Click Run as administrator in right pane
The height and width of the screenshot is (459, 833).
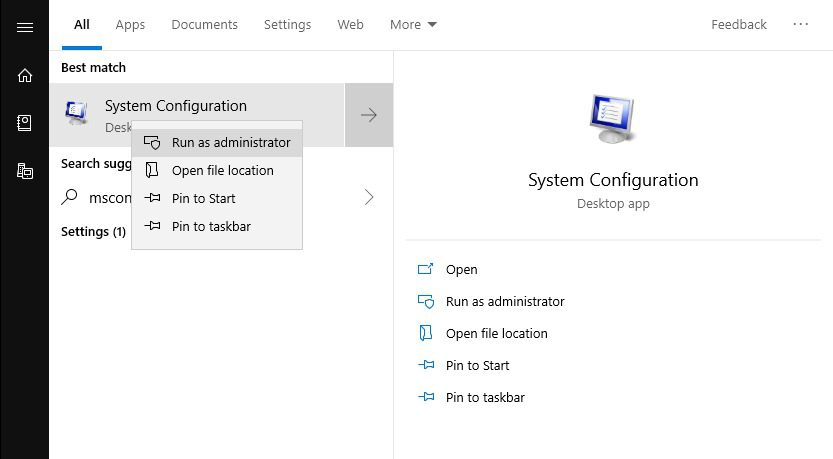(504, 302)
